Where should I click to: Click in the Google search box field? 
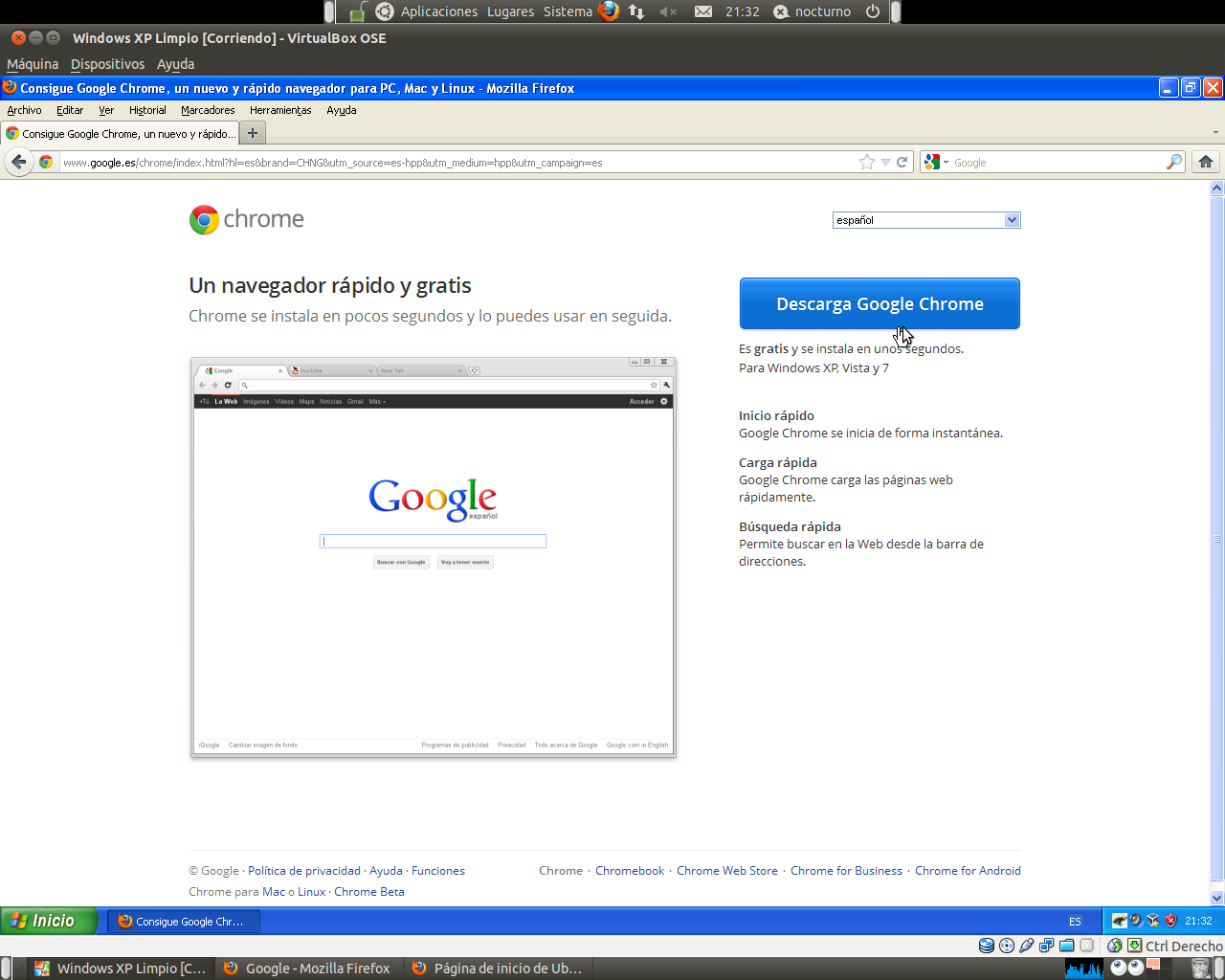(x=1058, y=163)
